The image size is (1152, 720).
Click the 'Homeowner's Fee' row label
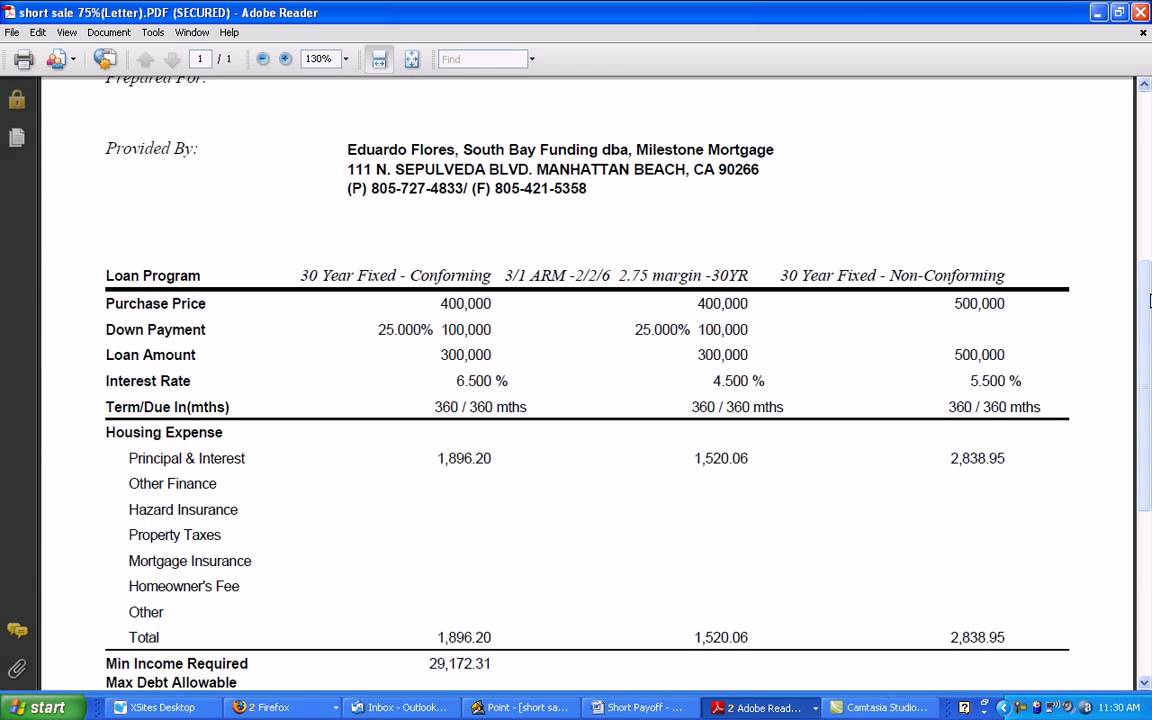184,586
